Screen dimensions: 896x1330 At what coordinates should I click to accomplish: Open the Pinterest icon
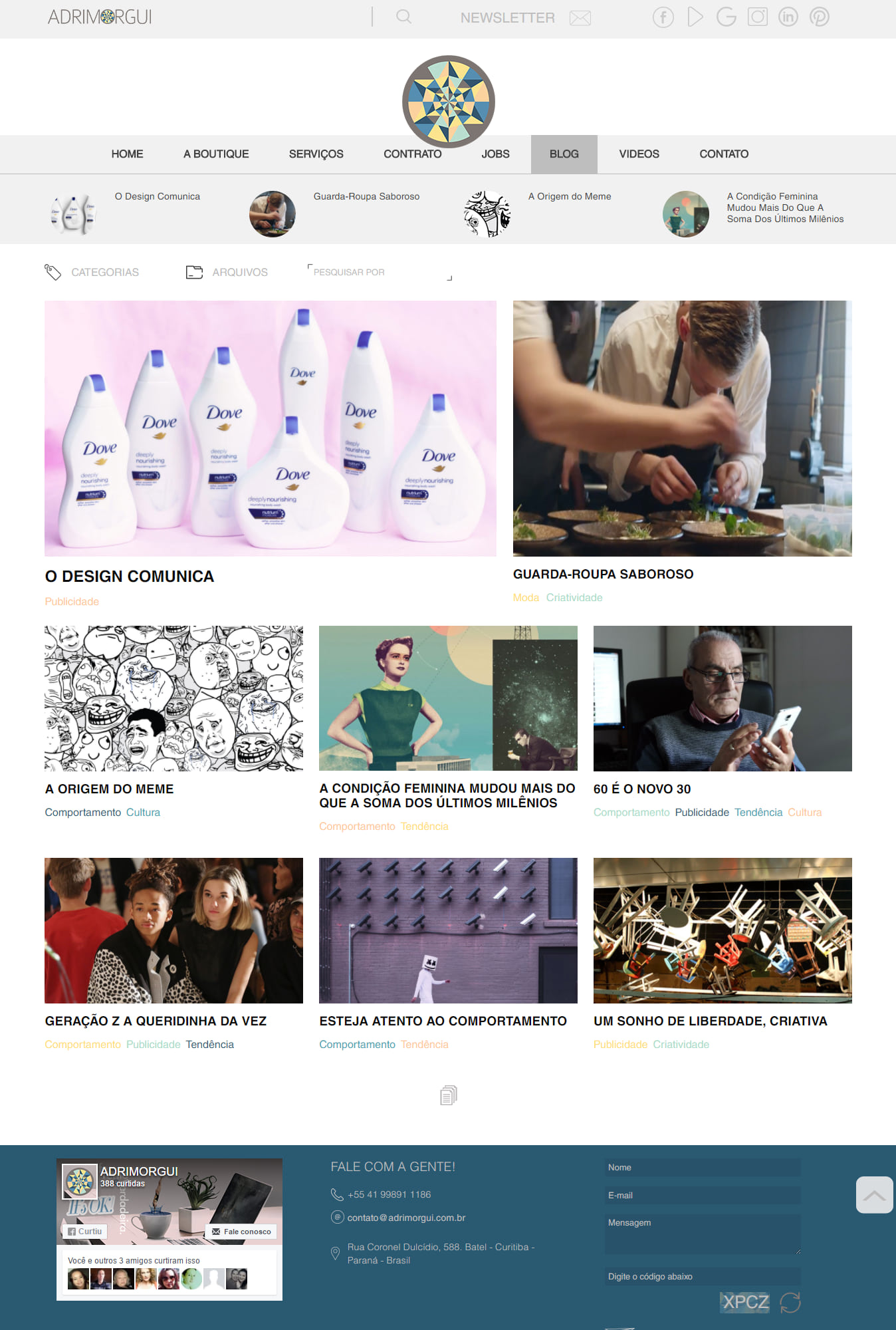(x=820, y=17)
